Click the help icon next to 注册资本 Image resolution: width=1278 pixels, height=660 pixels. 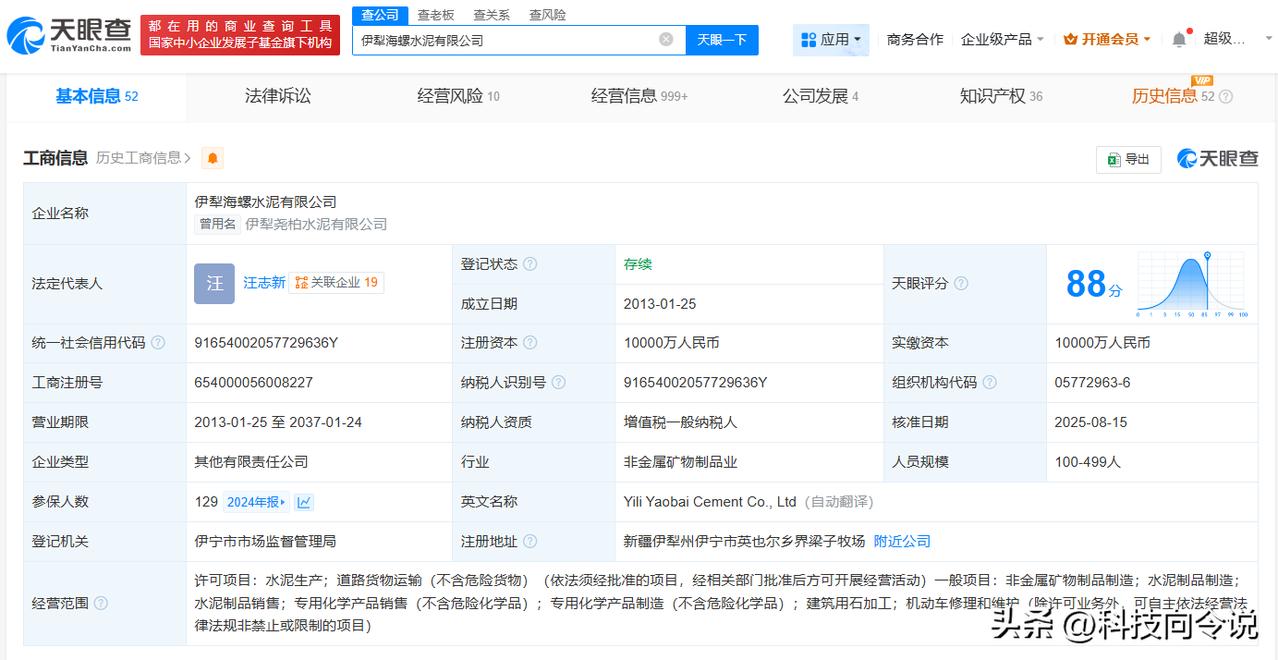click(x=530, y=343)
